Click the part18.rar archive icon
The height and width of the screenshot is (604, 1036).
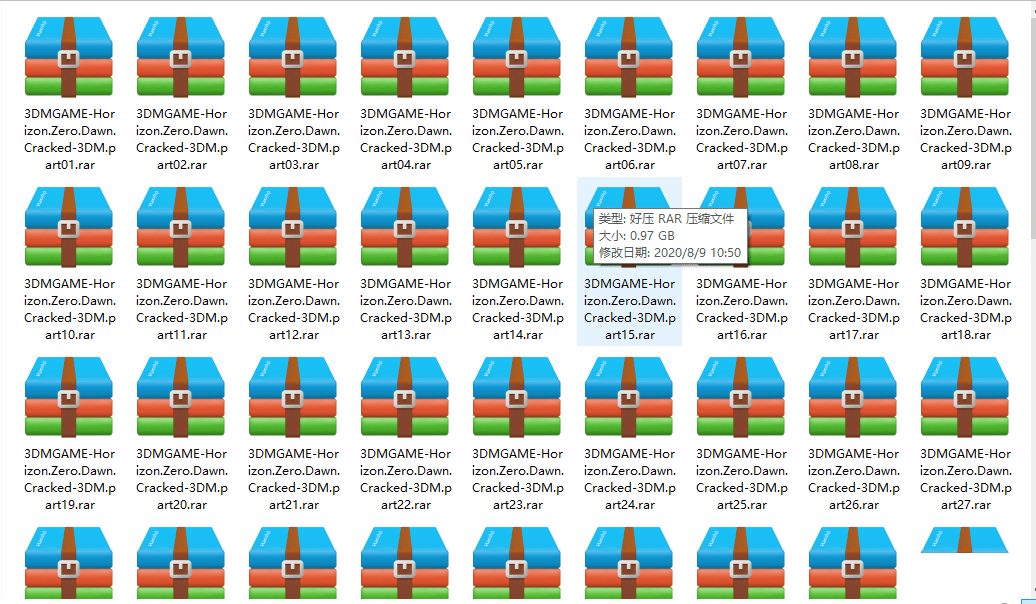coord(965,227)
